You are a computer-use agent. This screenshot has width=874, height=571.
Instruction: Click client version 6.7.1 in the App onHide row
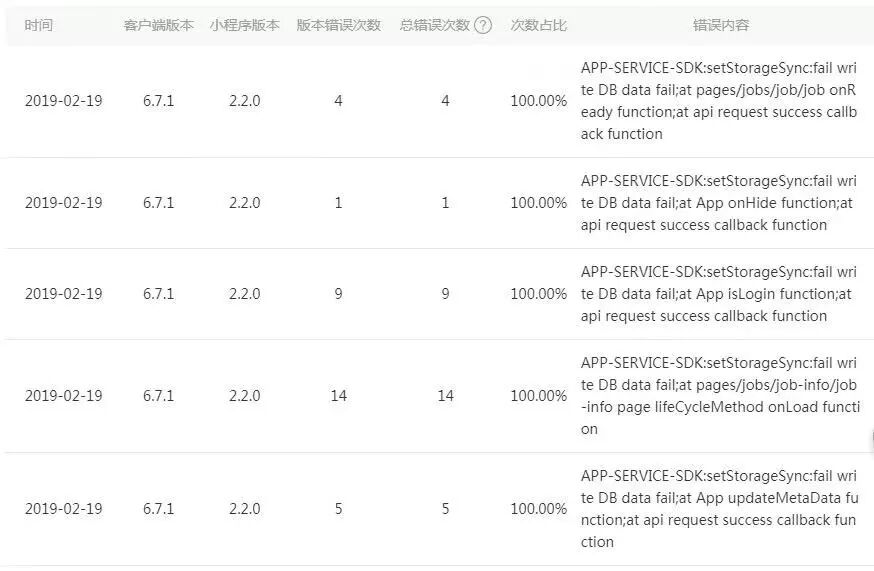click(158, 203)
